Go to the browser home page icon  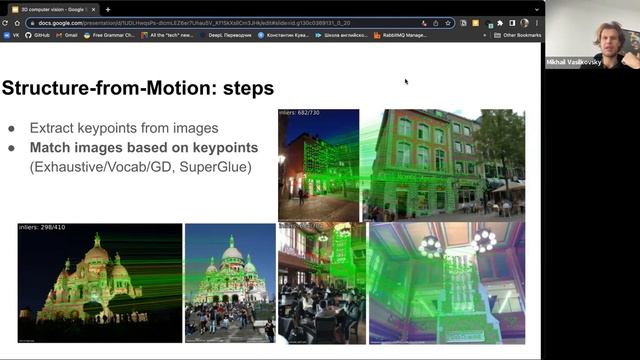(x=17, y=23)
